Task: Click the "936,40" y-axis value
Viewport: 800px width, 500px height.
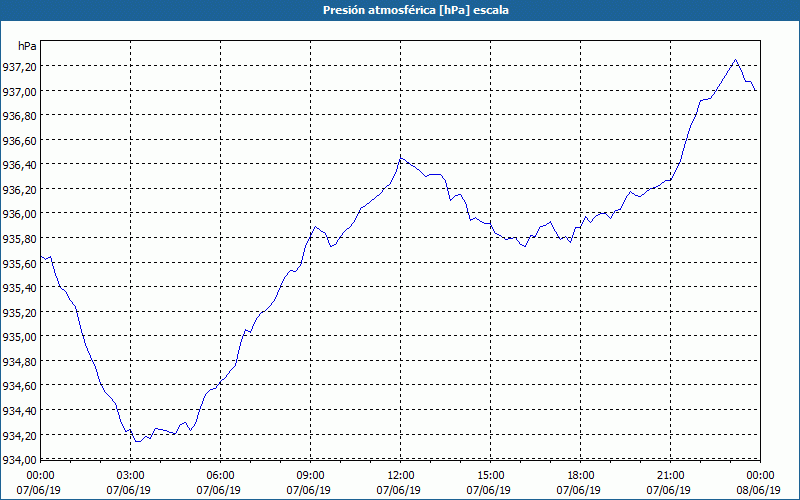Action: pos(19,165)
